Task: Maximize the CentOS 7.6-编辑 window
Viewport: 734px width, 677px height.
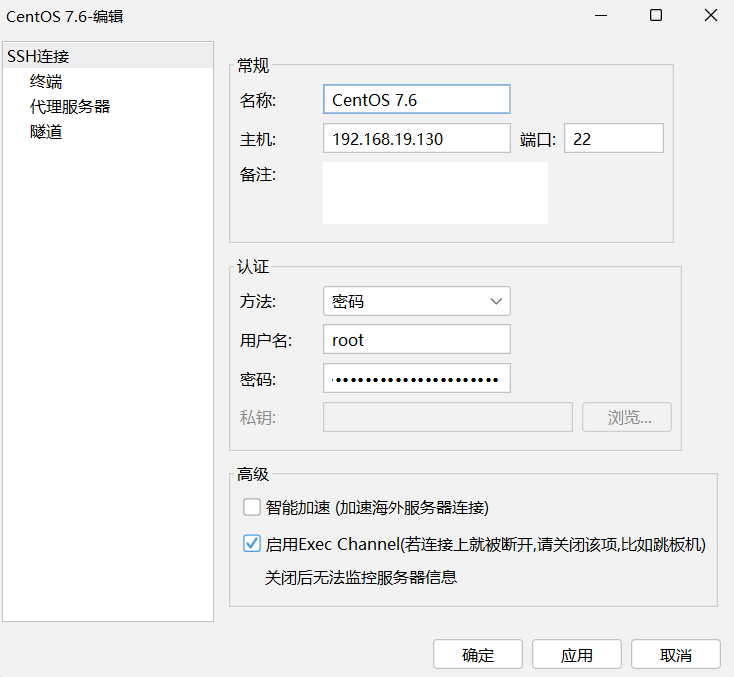Action: point(656,15)
